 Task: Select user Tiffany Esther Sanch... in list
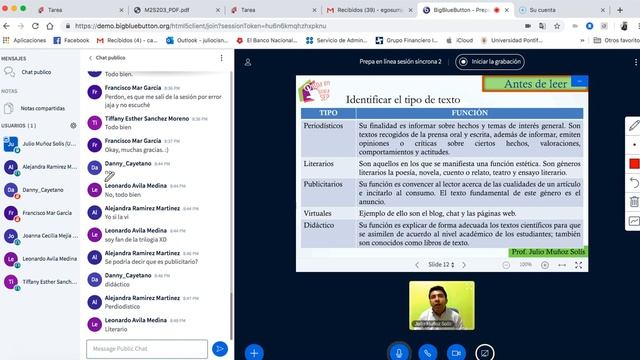pyautogui.click(x=40, y=282)
